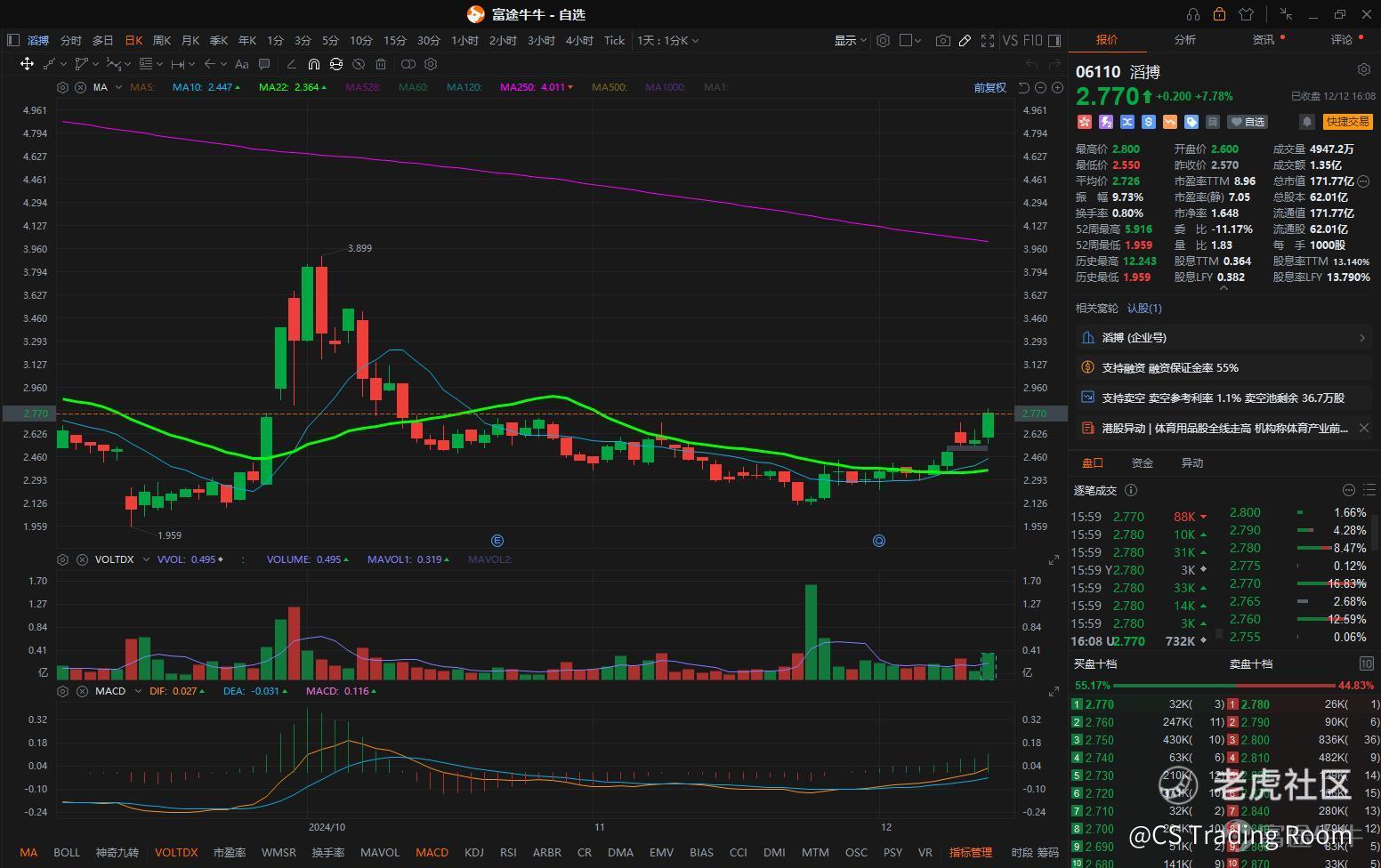Select the 资讯 news tab
The image size is (1381, 868).
1263,40
